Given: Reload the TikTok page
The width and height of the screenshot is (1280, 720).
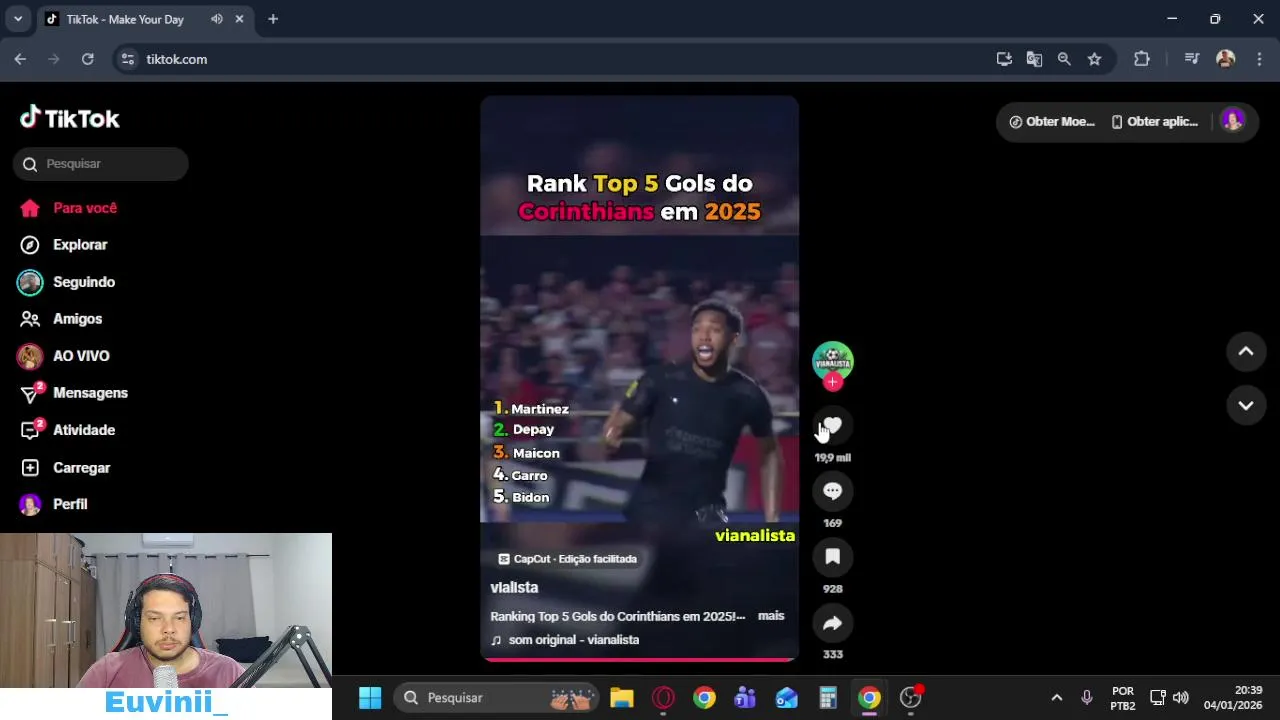Looking at the screenshot, I should 88,59.
